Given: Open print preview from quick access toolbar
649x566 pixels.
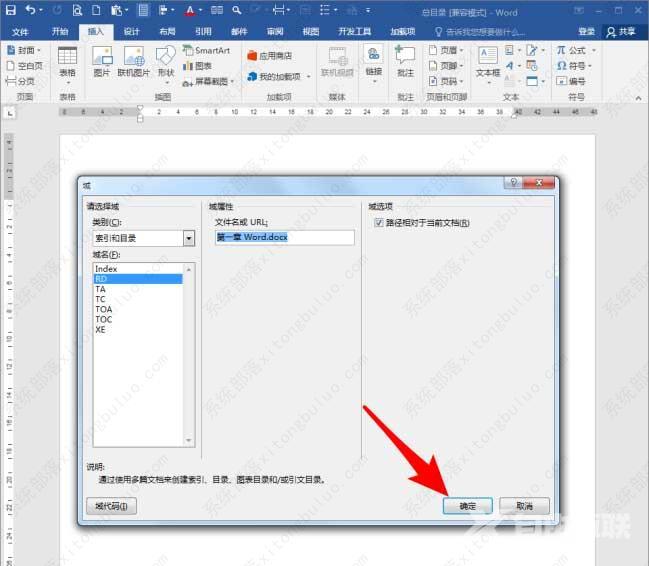Looking at the screenshot, I should tap(77, 10).
